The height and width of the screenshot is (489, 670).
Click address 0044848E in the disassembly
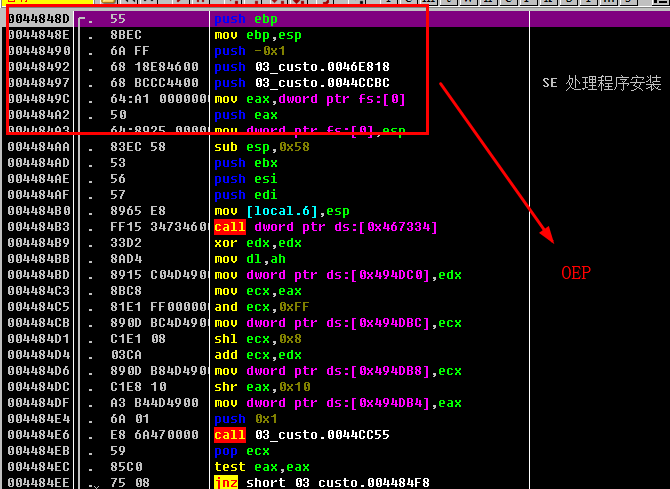click(x=38, y=35)
